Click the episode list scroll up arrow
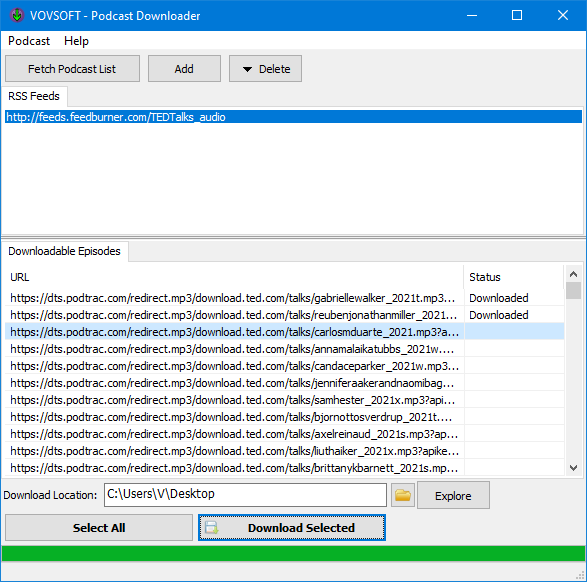Screen dimensions: 587x582 pyautogui.click(x=573, y=274)
